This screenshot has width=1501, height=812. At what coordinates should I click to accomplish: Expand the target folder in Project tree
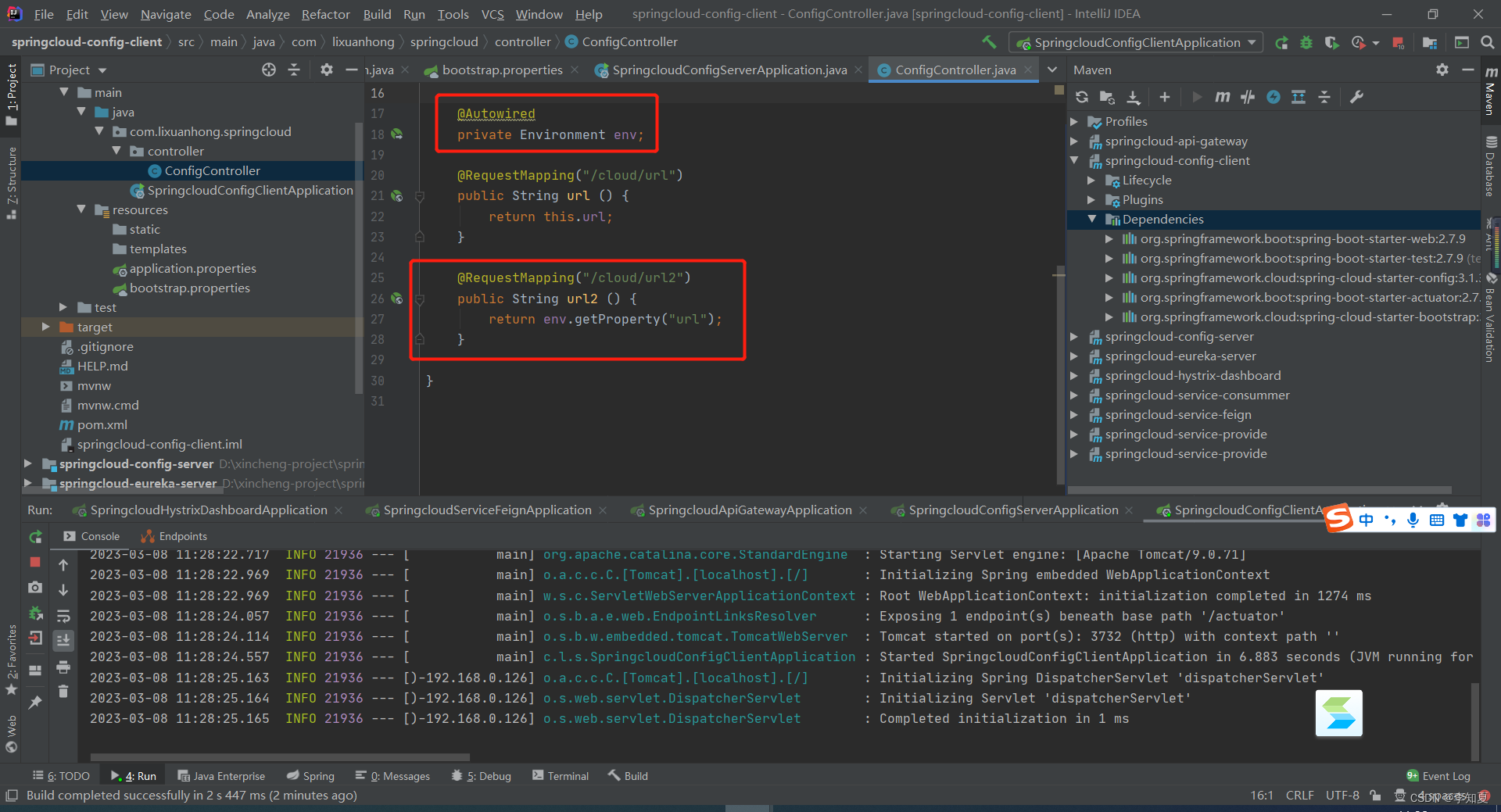(x=45, y=327)
